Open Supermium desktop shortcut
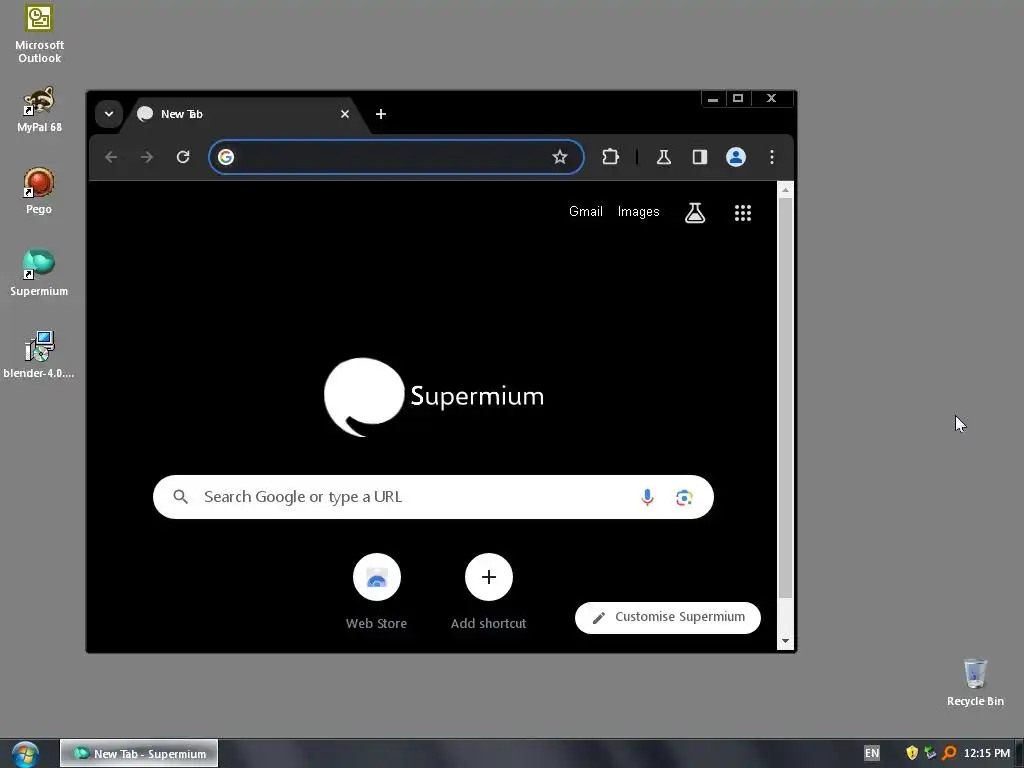Screen dimensions: 1024x768 click(x=39, y=273)
